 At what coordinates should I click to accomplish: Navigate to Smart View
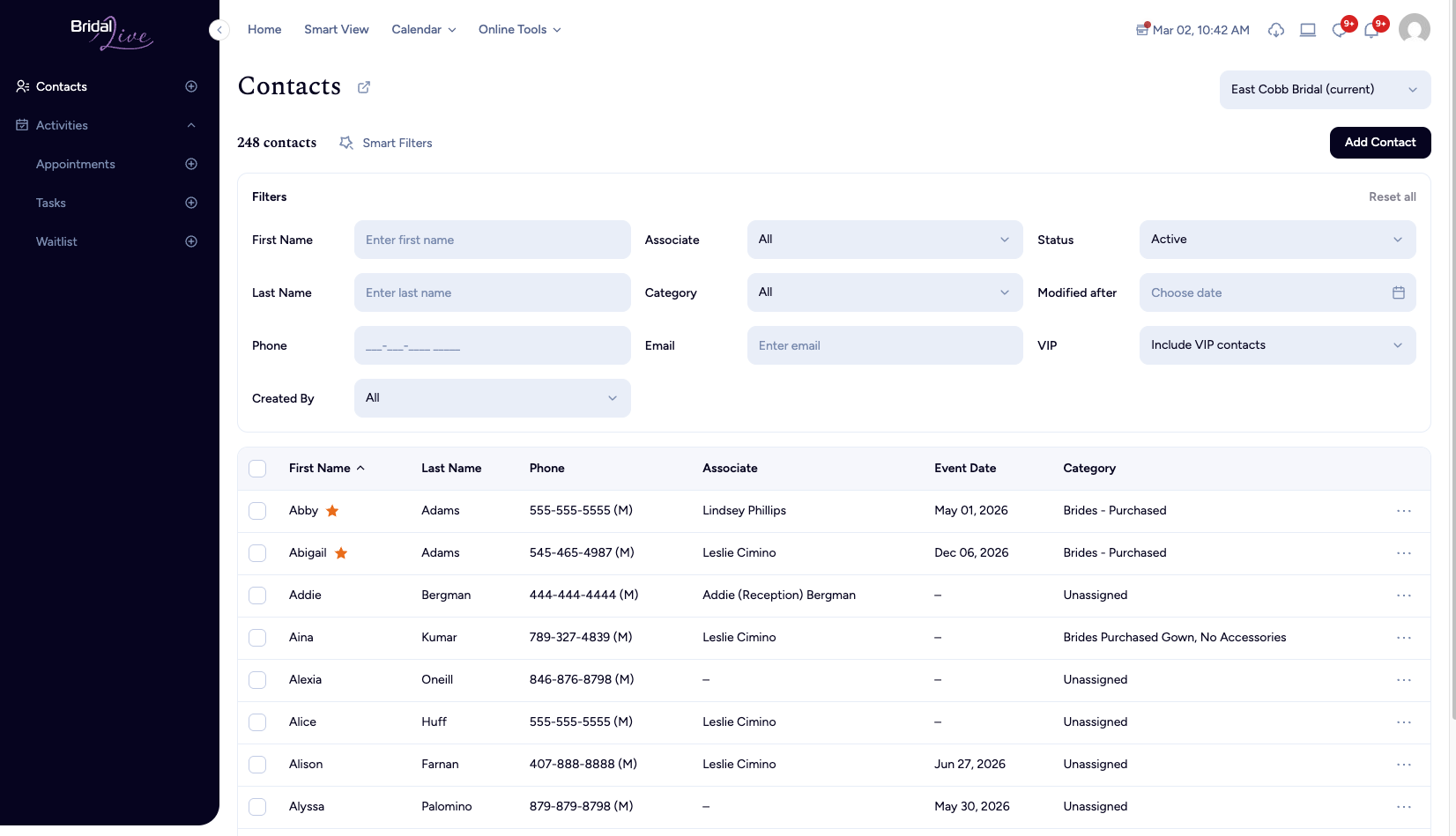(x=337, y=29)
